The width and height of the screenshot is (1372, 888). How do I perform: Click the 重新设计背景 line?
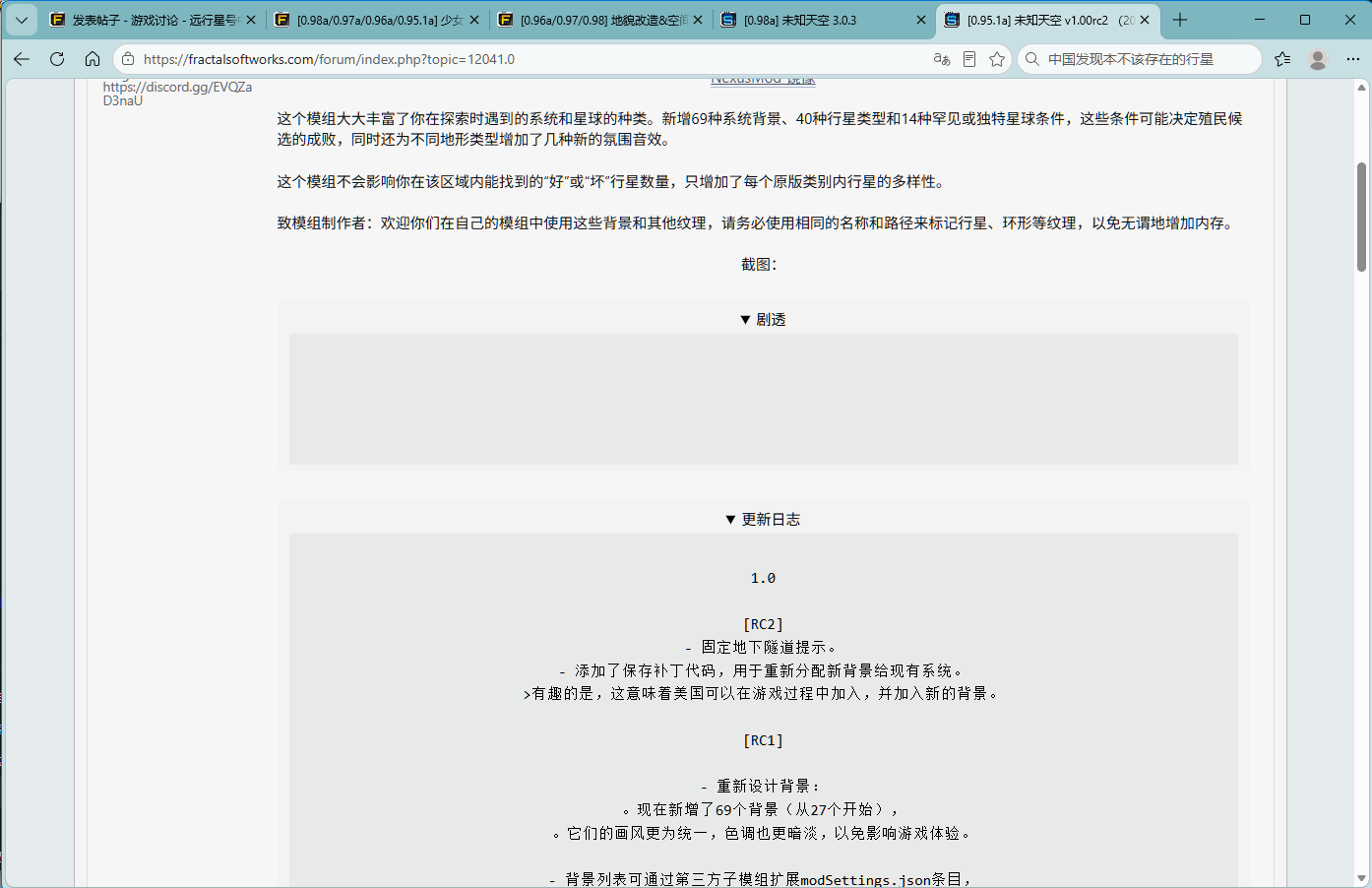(763, 786)
